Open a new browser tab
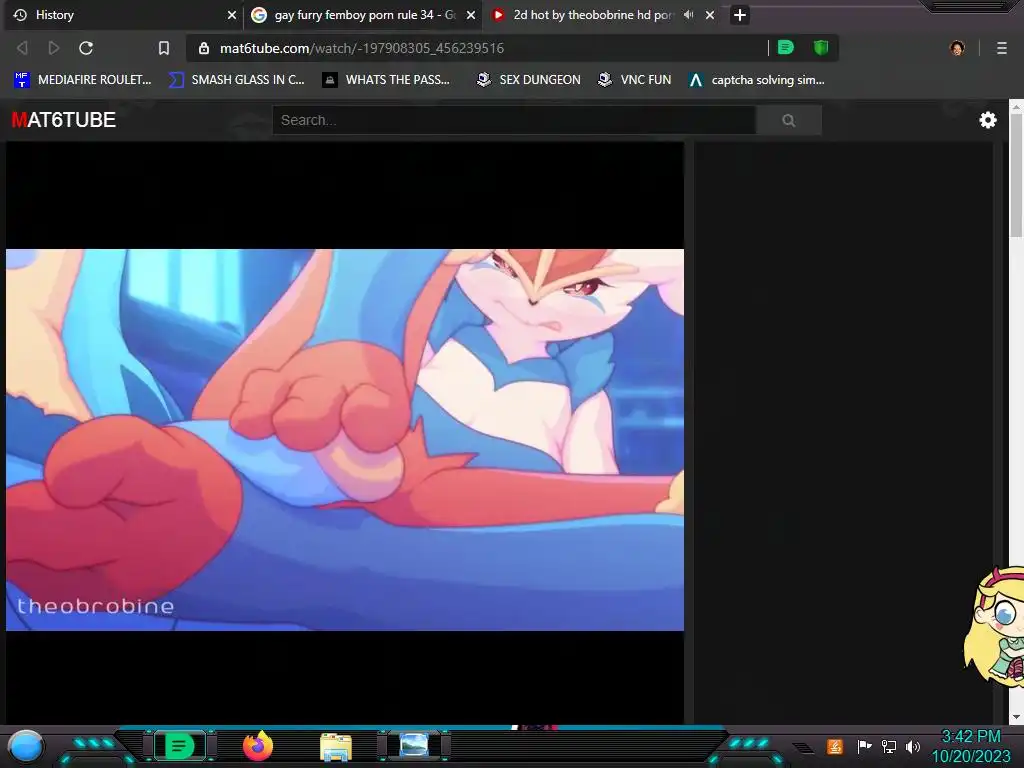Viewport: 1024px width, 768px height. pyautogui.click(x=739, y=14)
